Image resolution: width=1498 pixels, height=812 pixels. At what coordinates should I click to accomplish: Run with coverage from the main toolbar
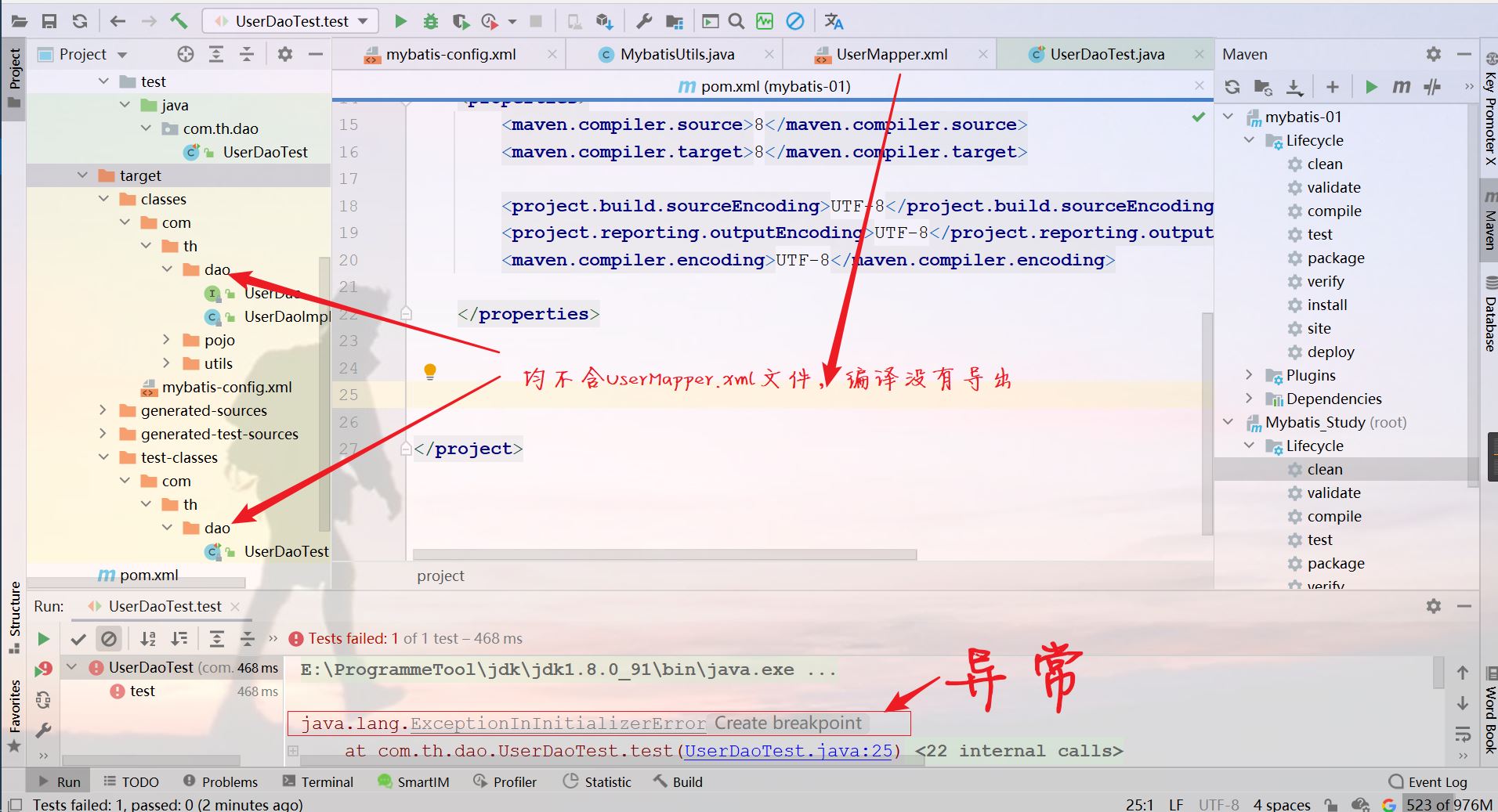[x=461, y=21]
